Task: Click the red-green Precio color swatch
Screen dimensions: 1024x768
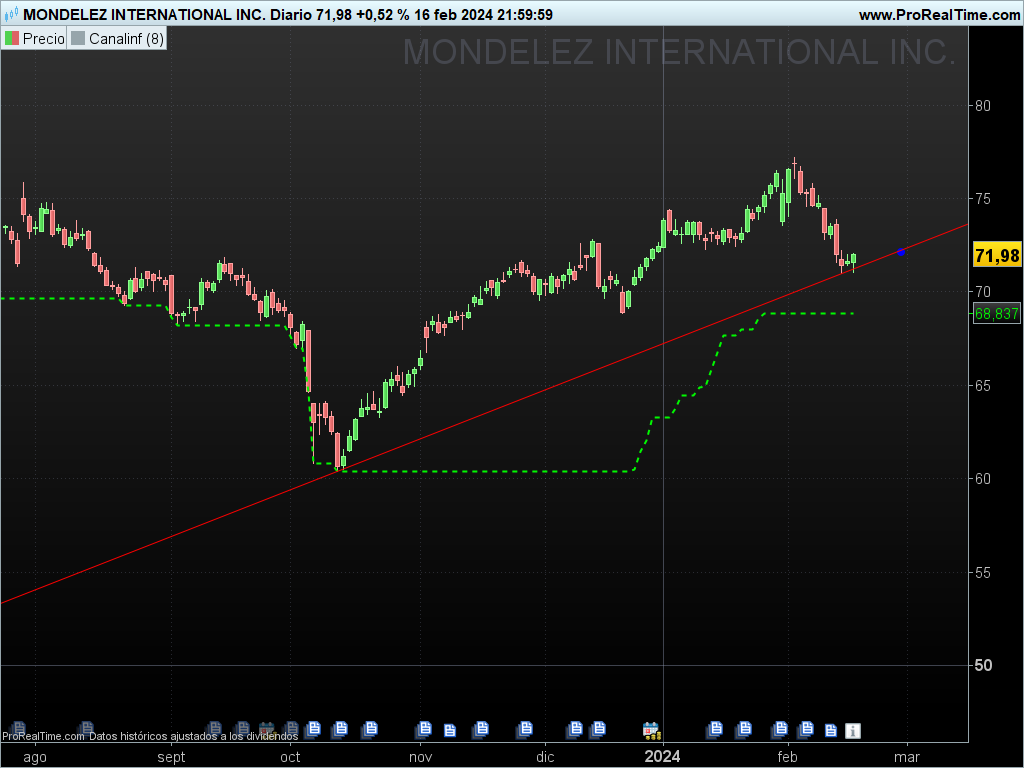Action: pyautogui.click(x=12, y=39)
